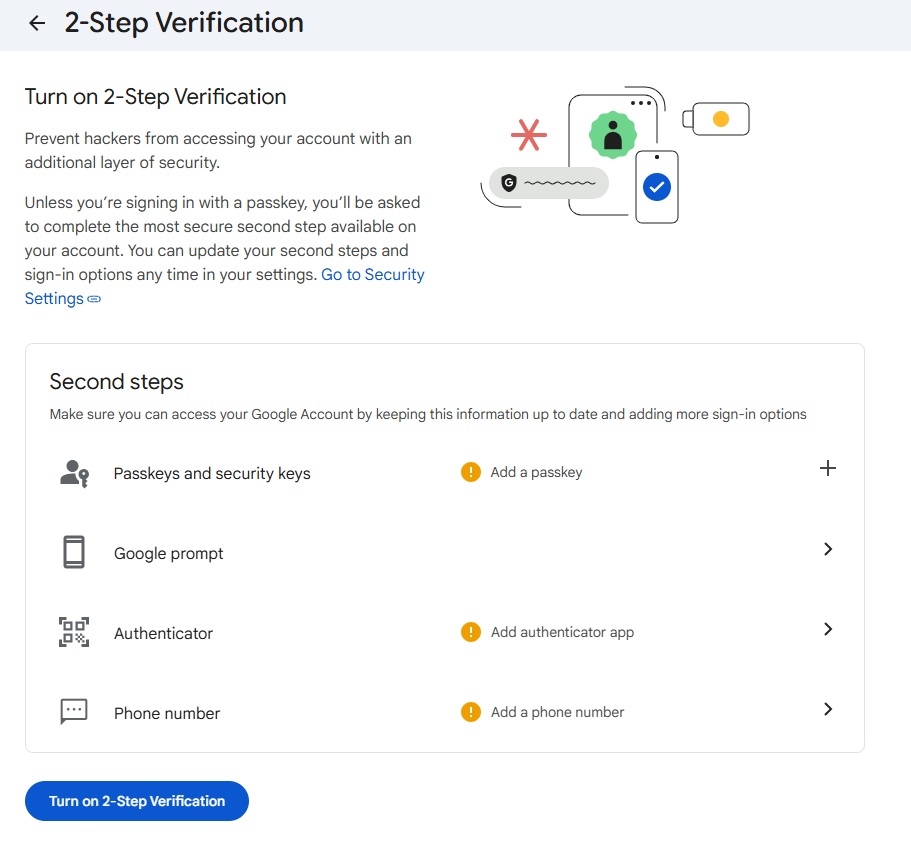
Task: Select the Add a phone number text
Action: tap(556, 711)
